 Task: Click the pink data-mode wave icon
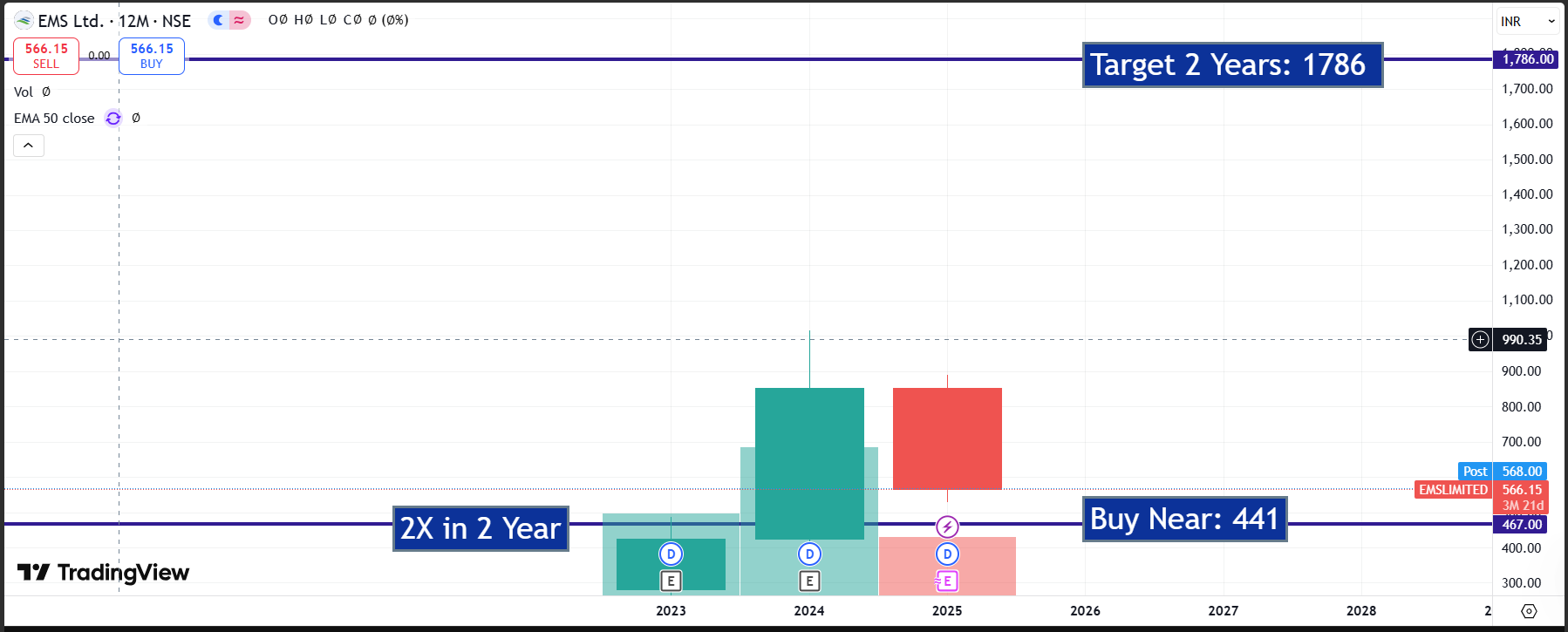pyautogui.click(x=239, y=20)
